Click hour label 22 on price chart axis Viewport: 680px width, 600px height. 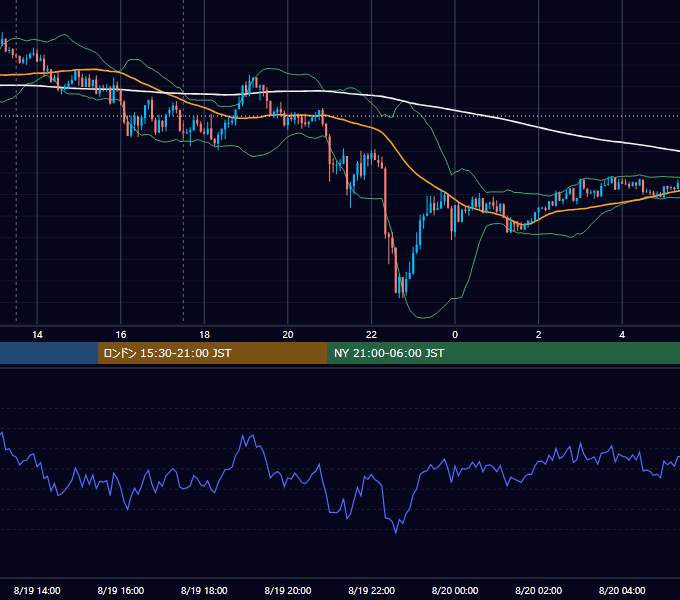point(372,335)
